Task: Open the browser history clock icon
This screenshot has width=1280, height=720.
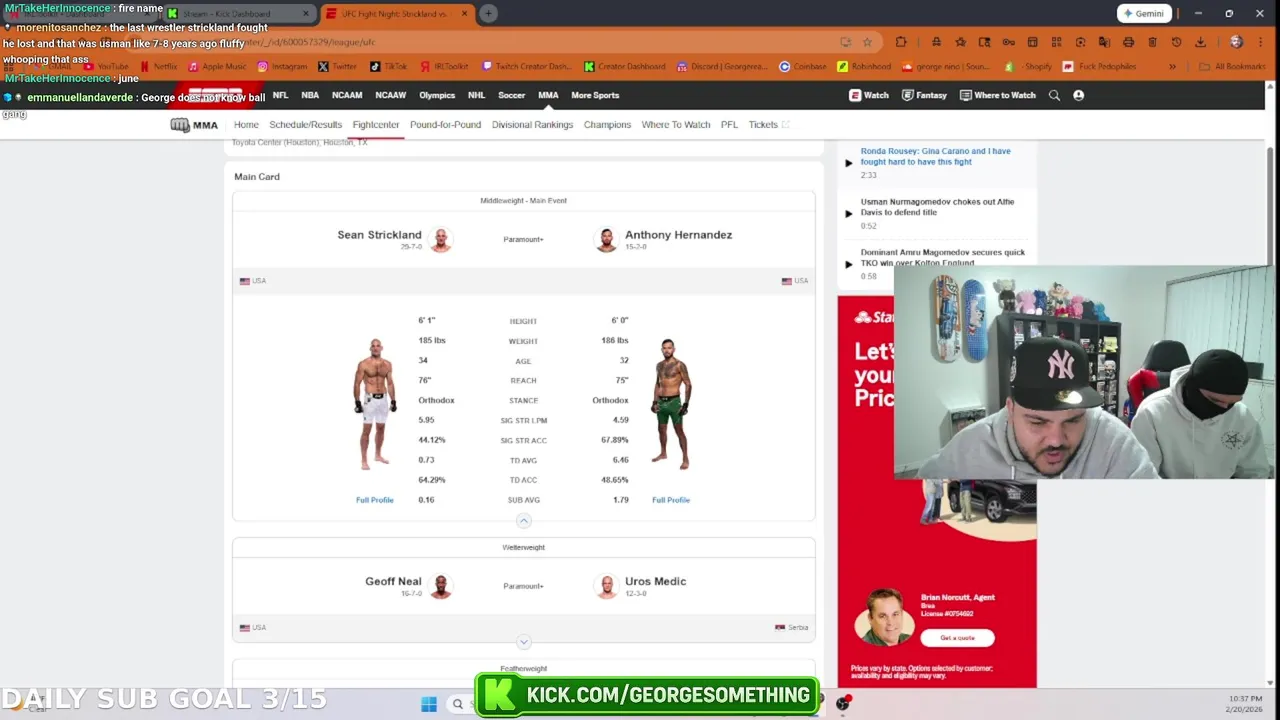Action: tap(1176, 42)
